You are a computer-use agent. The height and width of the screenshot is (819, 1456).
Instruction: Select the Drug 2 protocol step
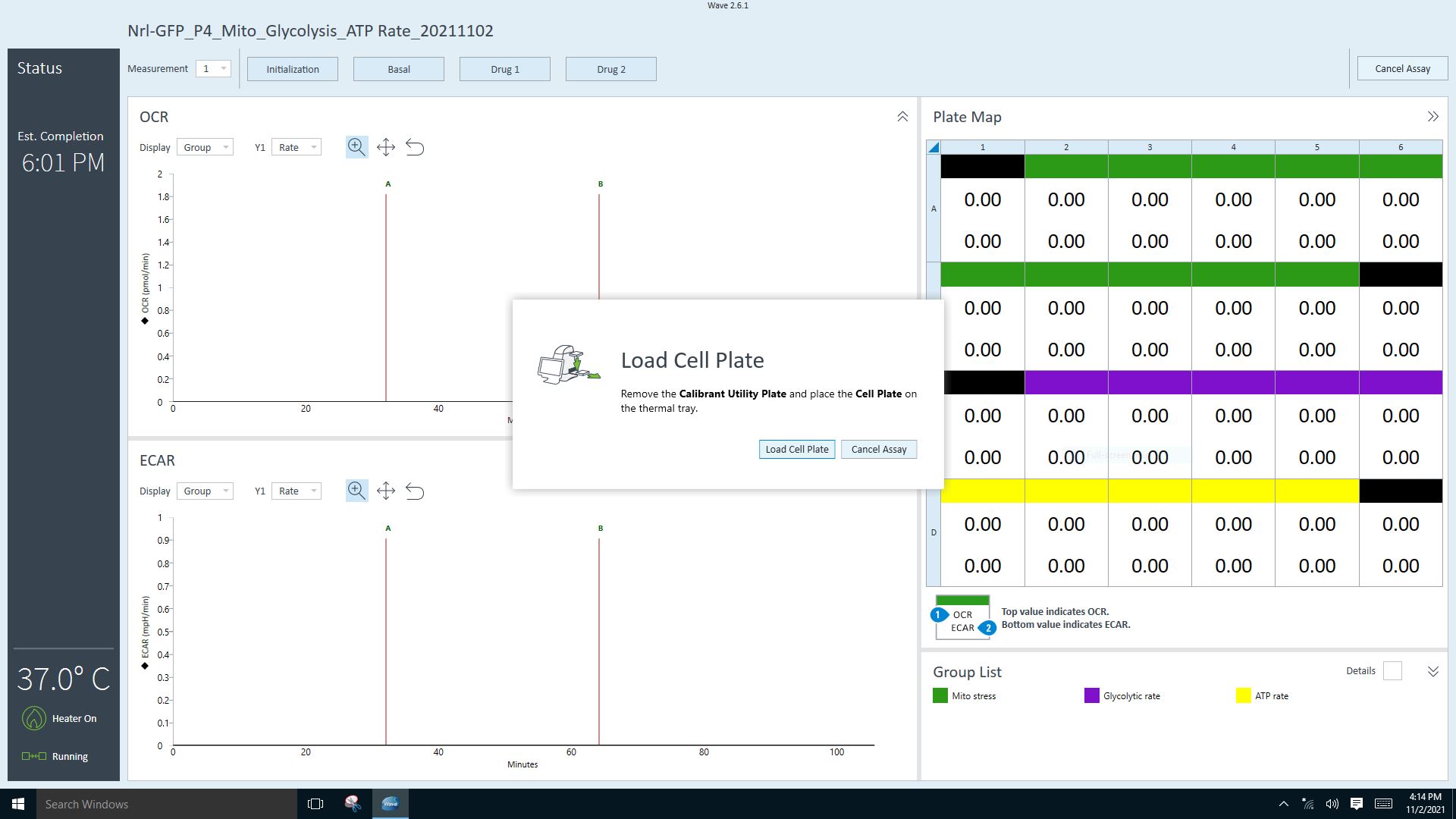click(611, 69)
